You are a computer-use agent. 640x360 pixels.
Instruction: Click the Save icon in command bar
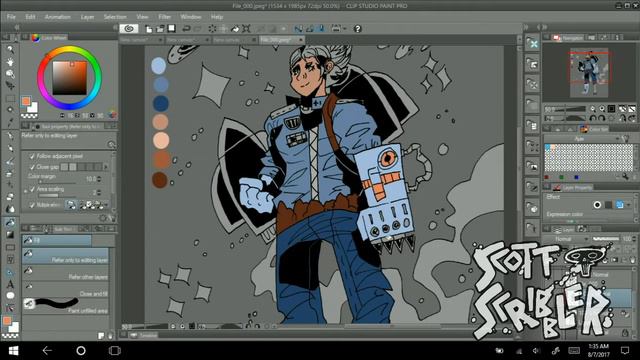pyautogui.click(x=171, y=29)
